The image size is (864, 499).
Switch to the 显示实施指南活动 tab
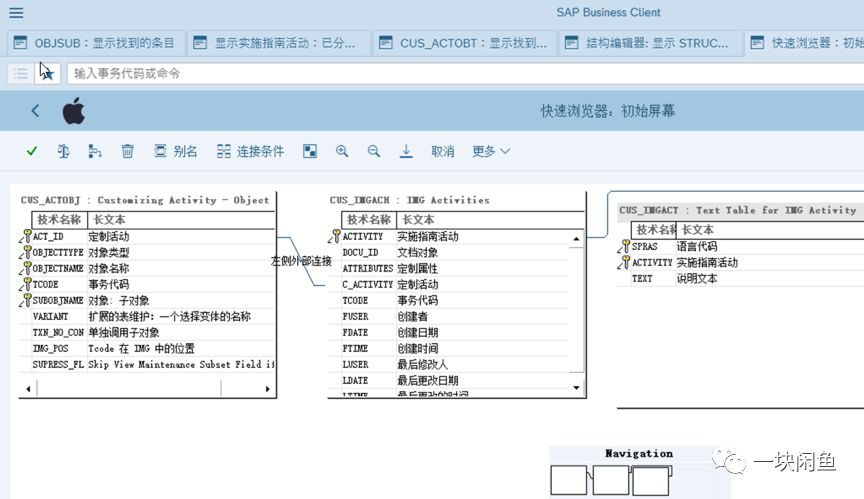click(278, 43)
